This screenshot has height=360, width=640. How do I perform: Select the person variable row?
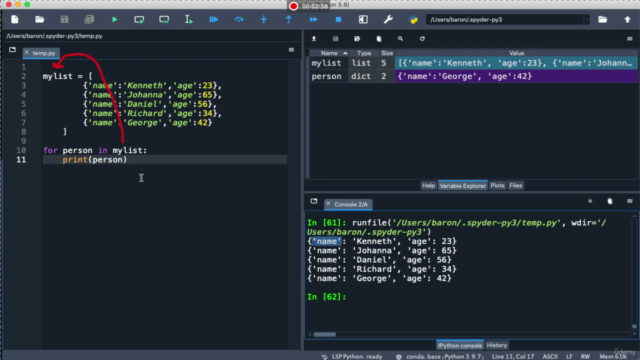(x=473, y=76)
